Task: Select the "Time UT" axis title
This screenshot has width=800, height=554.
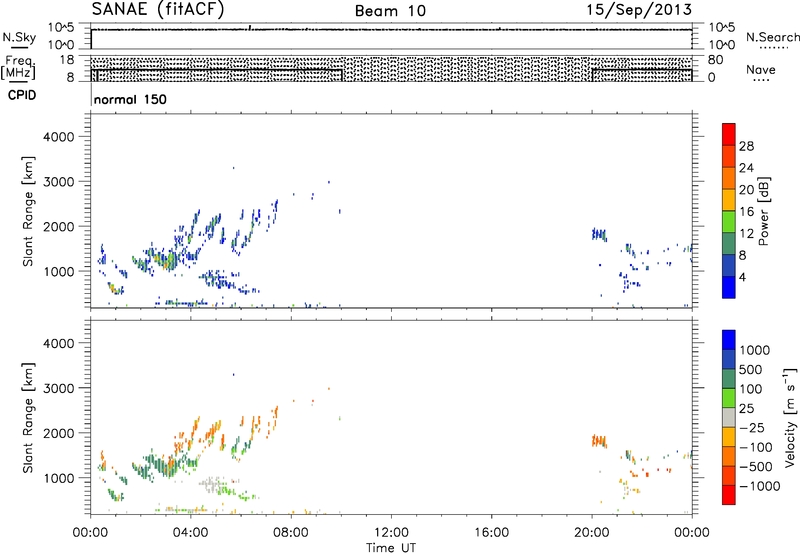Action: pyautogui.click(x=391, y=548)
